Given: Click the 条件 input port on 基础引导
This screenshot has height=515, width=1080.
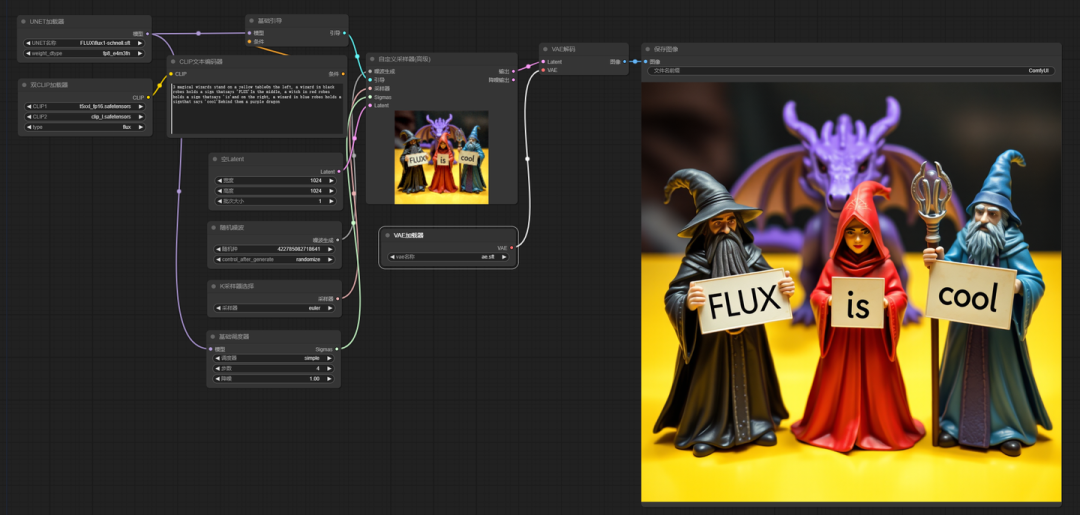Looking at the screenshot, I should click(x=249, y=41).
